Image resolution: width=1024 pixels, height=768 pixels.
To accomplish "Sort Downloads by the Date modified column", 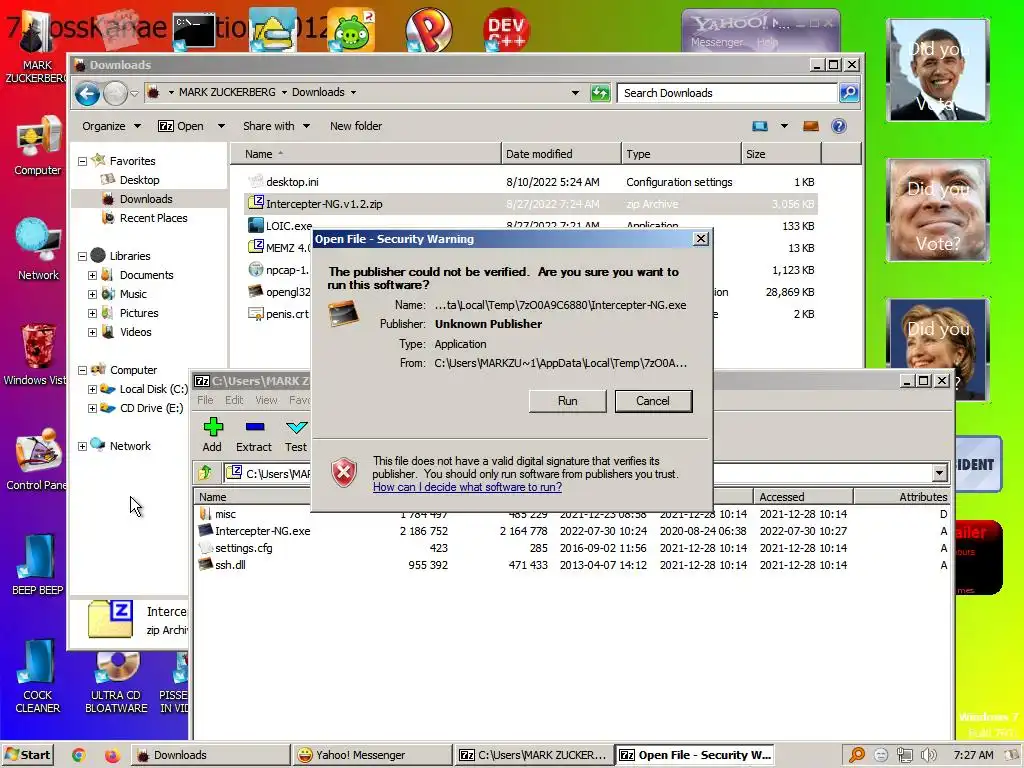I will [561, 154].
